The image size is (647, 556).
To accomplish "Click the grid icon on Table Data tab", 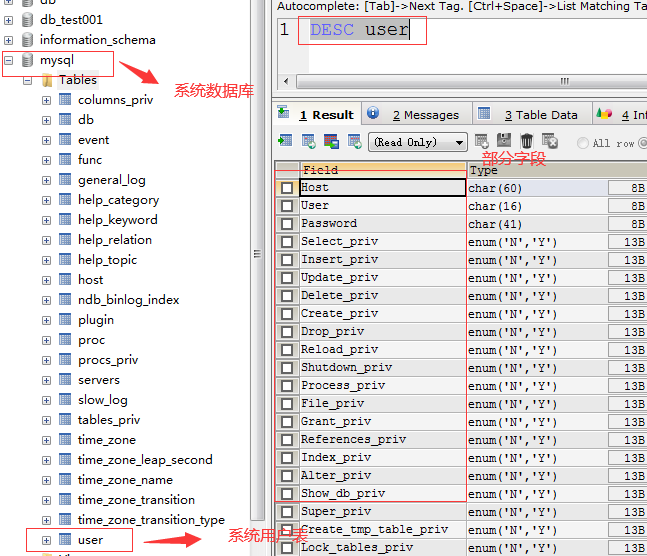I will pos(484,113).
